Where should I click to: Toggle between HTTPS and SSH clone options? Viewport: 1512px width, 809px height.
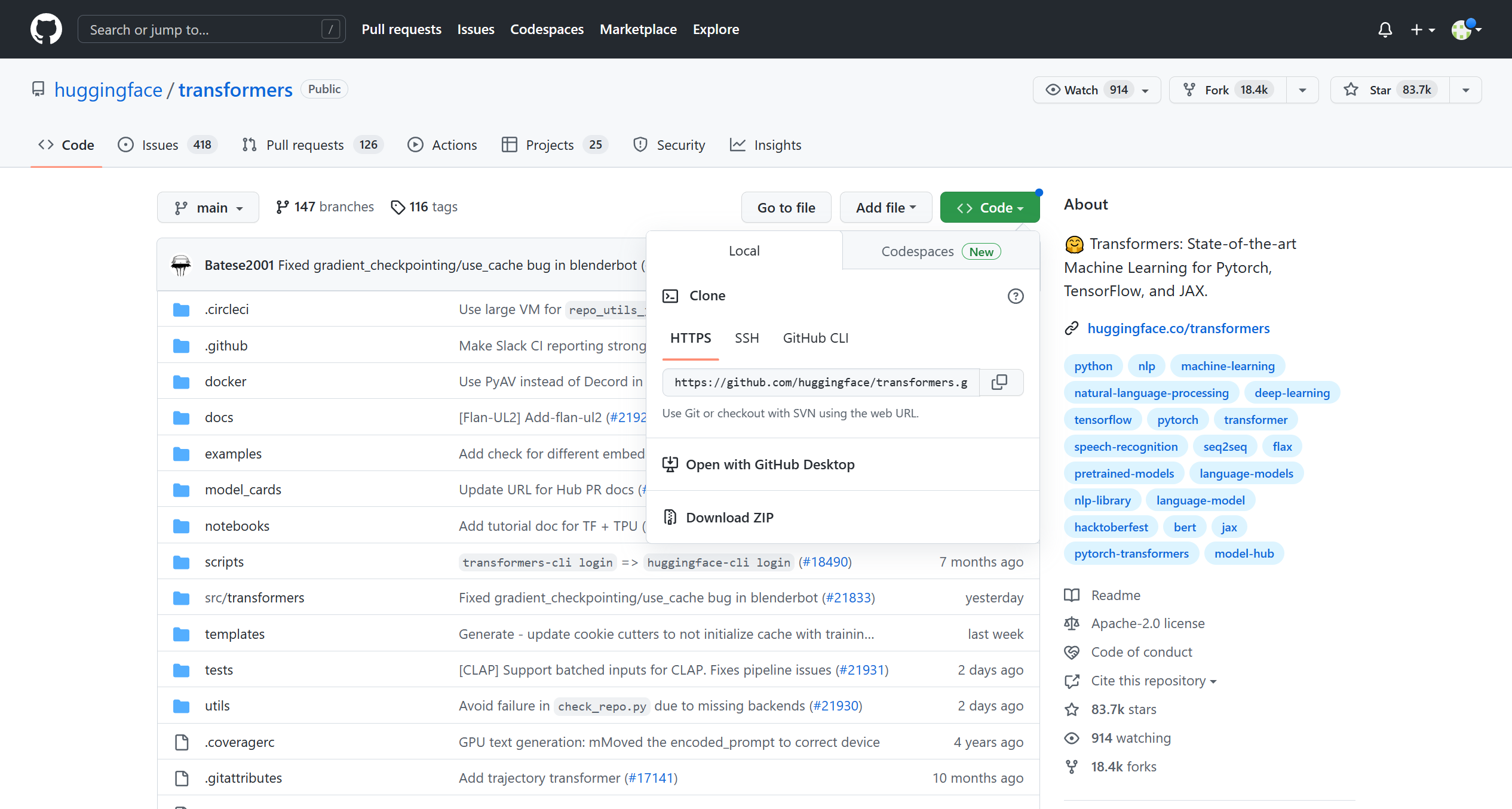pyautogui.click(x=747, y=338)
